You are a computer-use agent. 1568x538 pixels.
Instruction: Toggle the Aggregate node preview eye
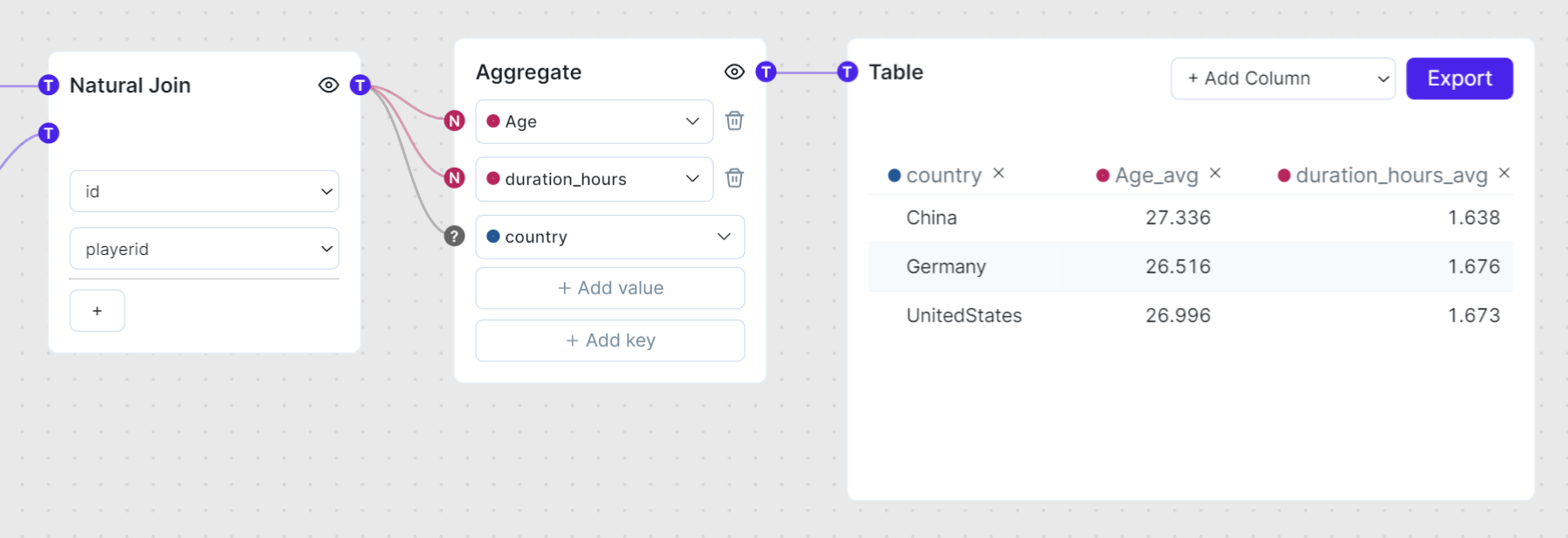click(x=734, y=72)
